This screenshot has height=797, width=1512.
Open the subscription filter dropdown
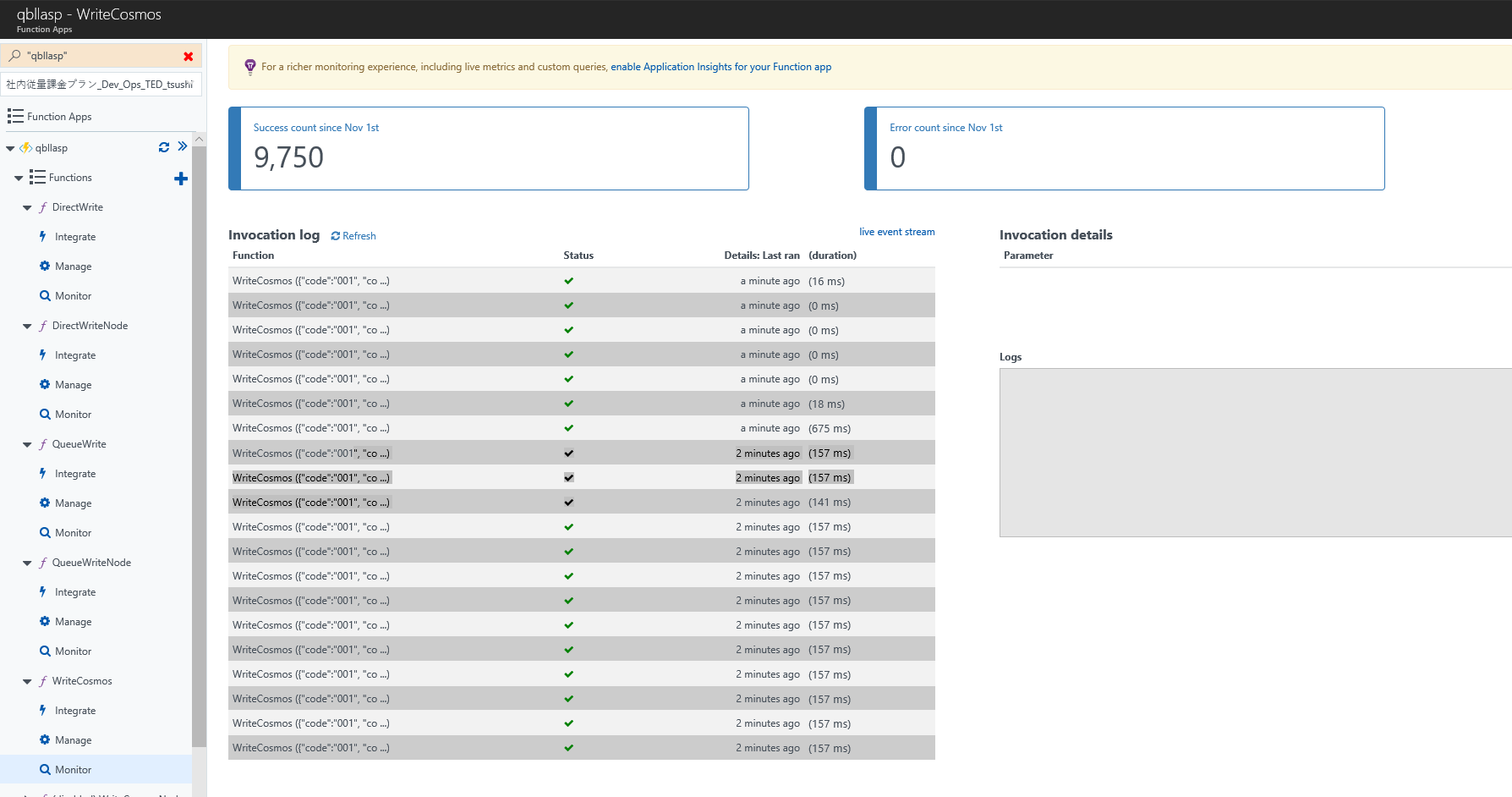[x=101, y=85]
